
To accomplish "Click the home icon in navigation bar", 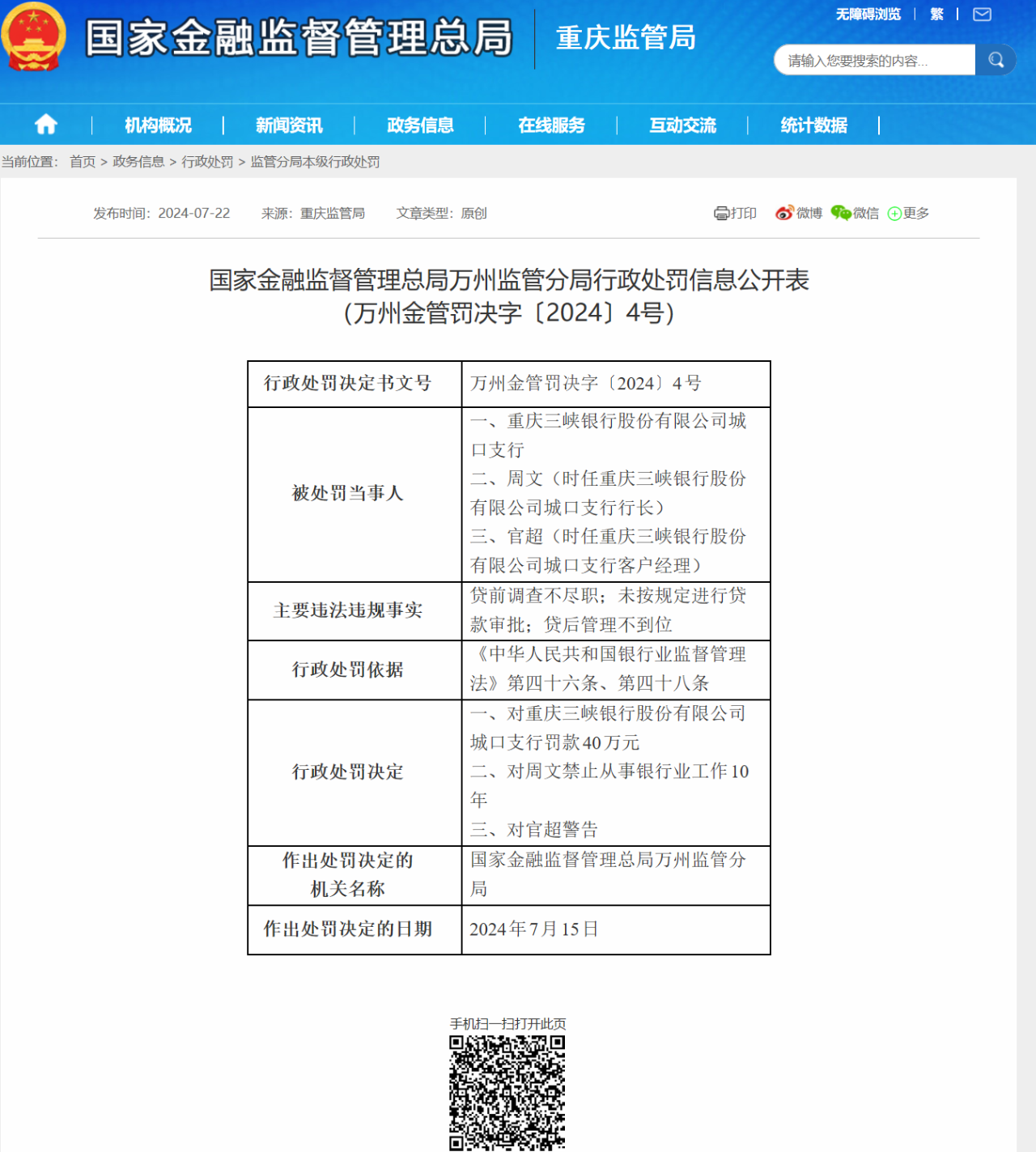I will point(46,125).
